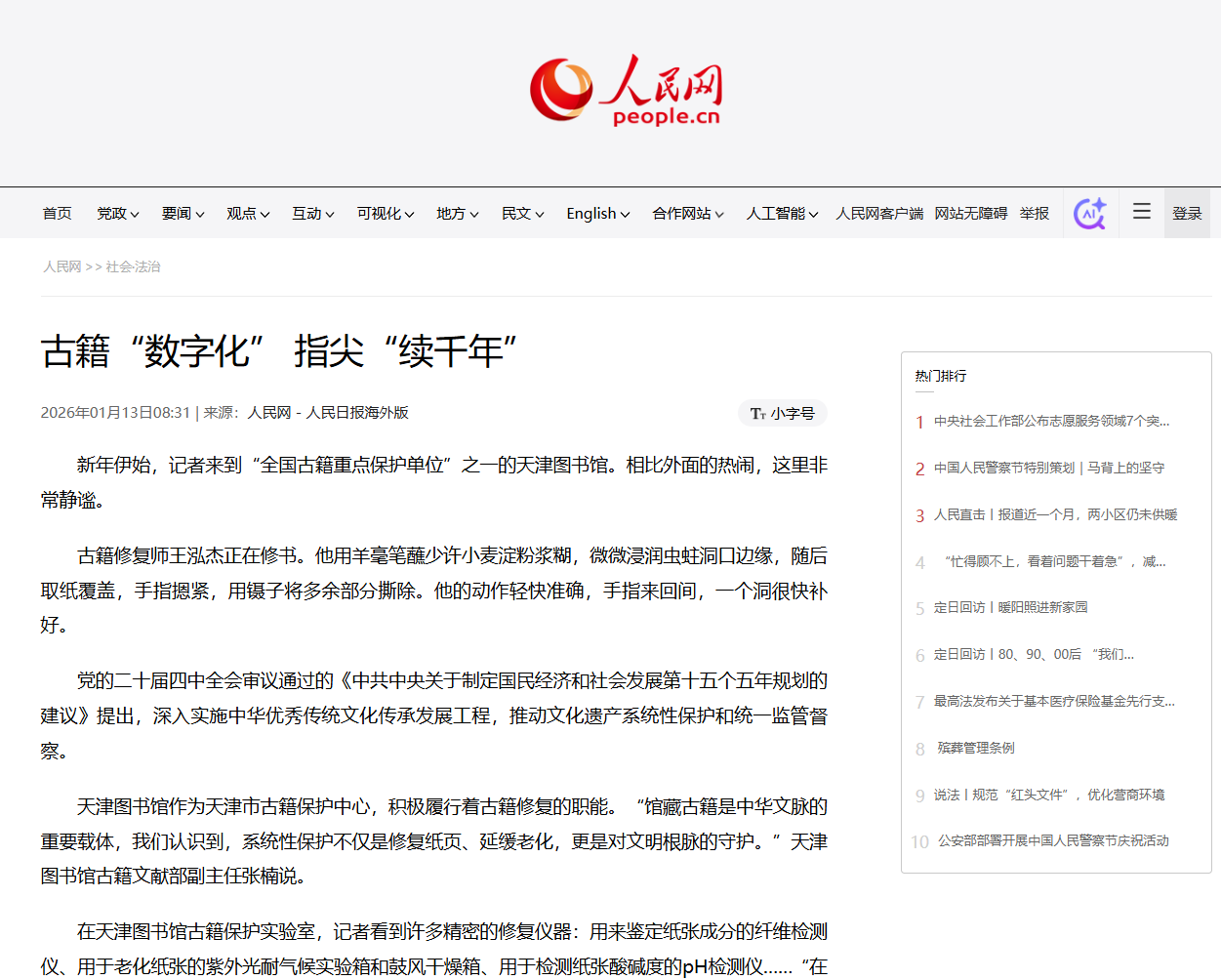The width and height of the screenshot is (1221, 980).
Task: Click the People.cn logo
Action: [x=626, y=90]
